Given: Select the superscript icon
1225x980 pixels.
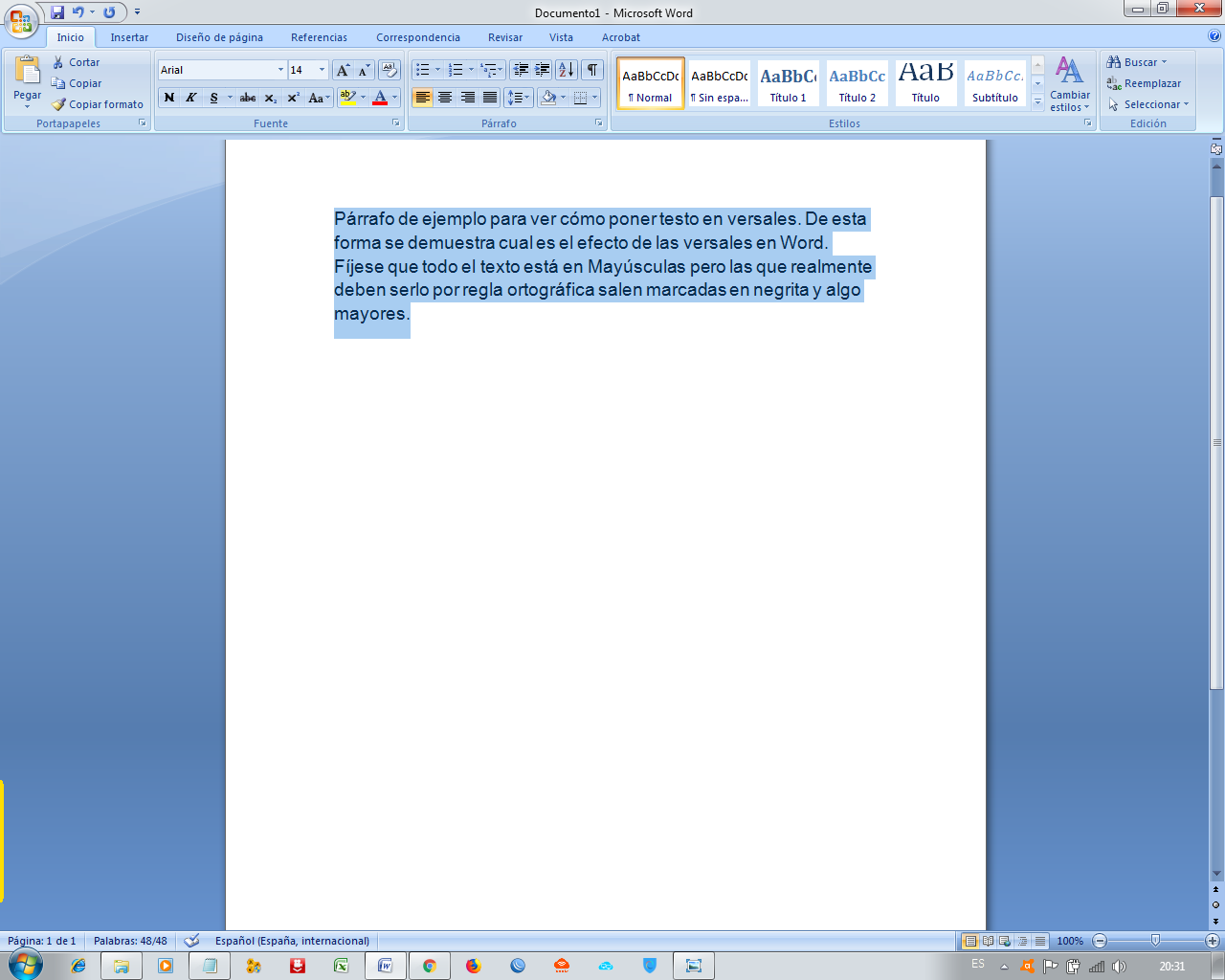Looking at the screenshot, I should tap(292, 98).
